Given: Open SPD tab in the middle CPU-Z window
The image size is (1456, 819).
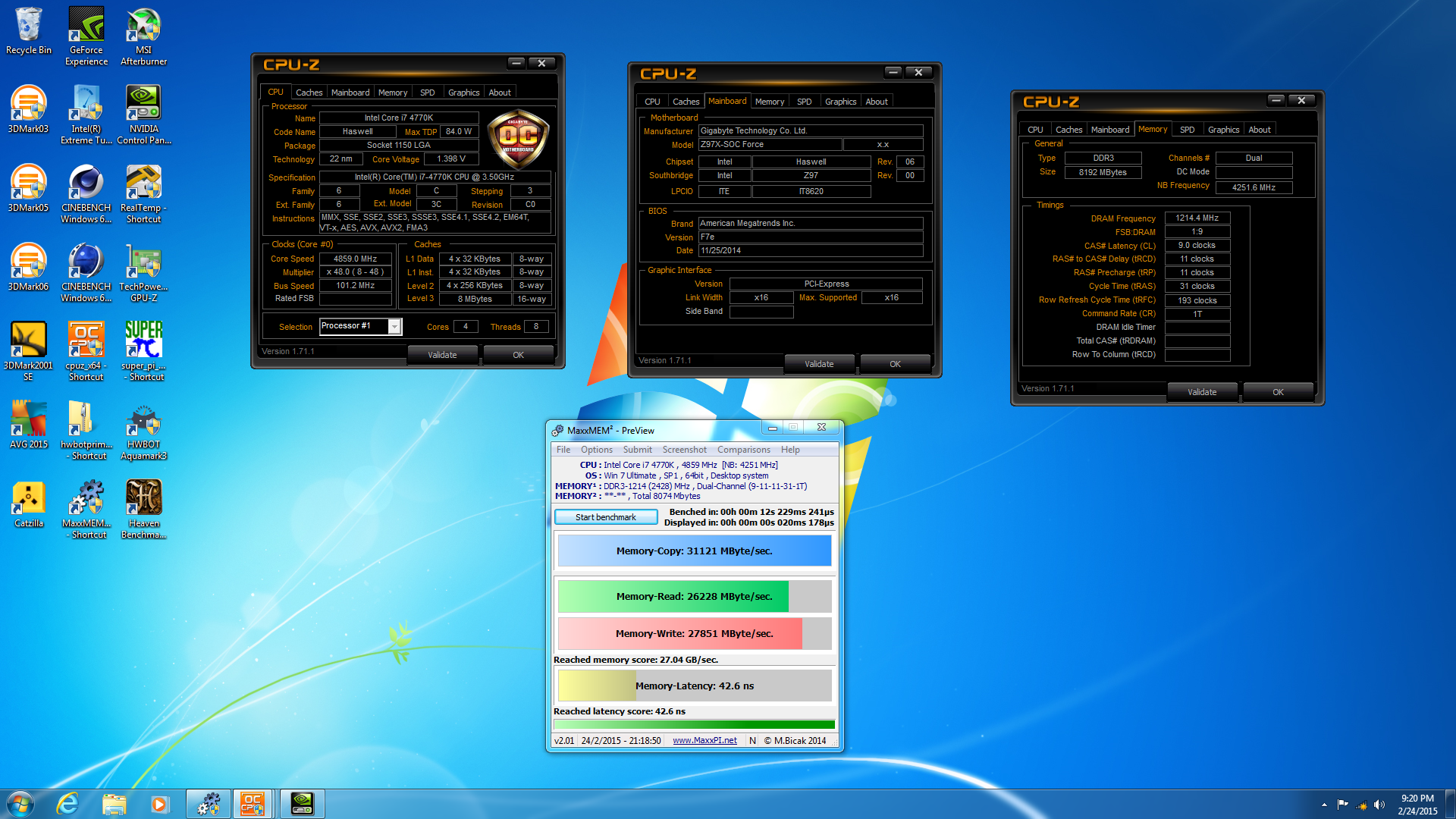Looking at the screenshot, I should pyautogui.click(x=805, y=102).
